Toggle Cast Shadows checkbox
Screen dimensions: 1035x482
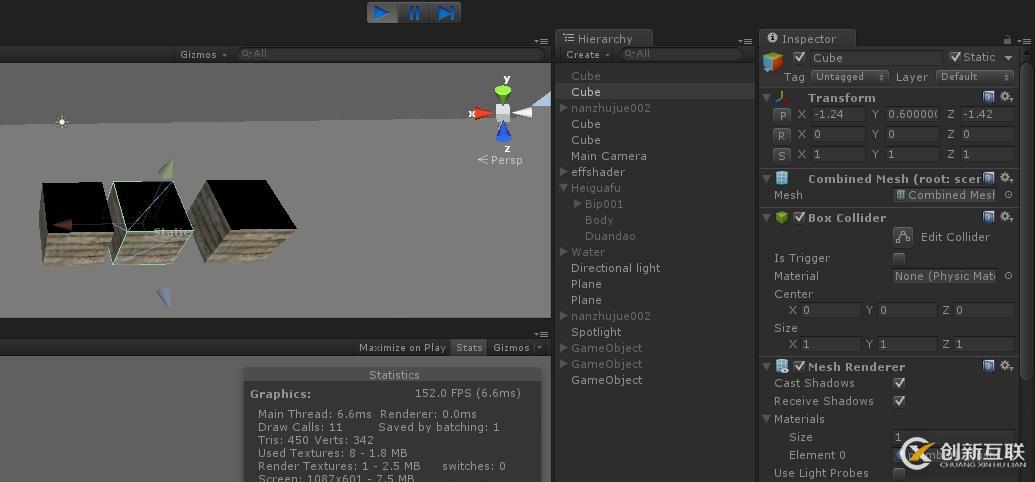[x=898, y=383]
